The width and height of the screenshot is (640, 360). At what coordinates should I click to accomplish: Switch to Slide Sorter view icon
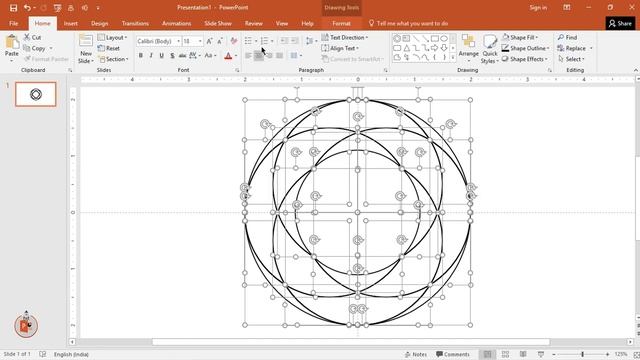click(x=505, y=354)
